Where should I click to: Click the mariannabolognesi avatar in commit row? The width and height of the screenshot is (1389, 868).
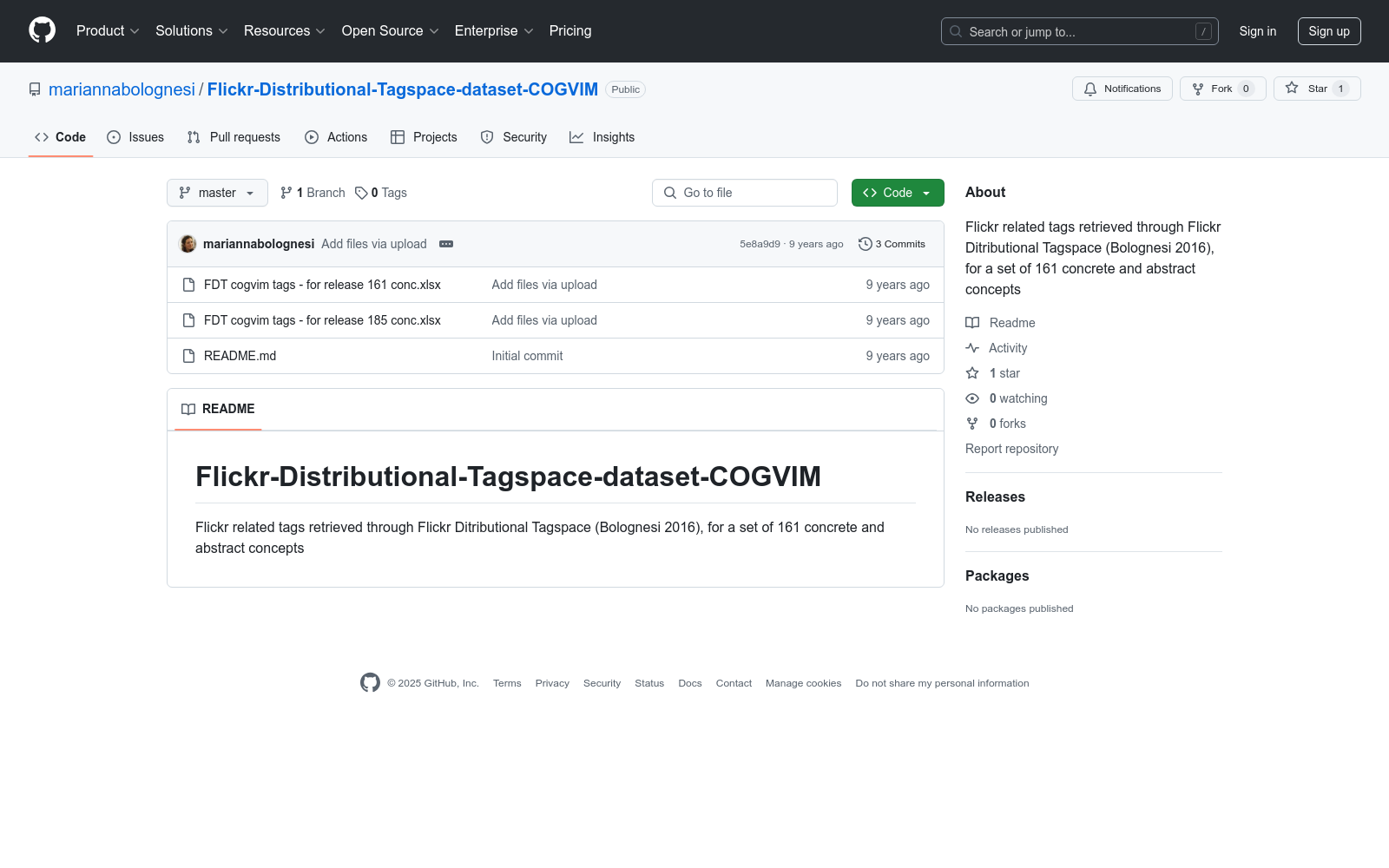click(188, 244)
